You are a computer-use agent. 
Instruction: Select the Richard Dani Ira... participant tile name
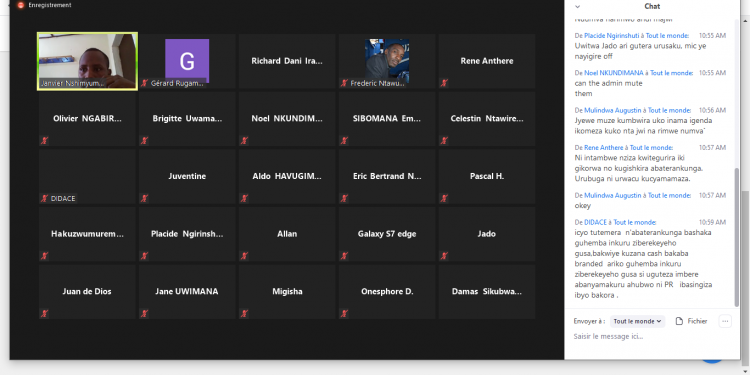coord(287,61)
